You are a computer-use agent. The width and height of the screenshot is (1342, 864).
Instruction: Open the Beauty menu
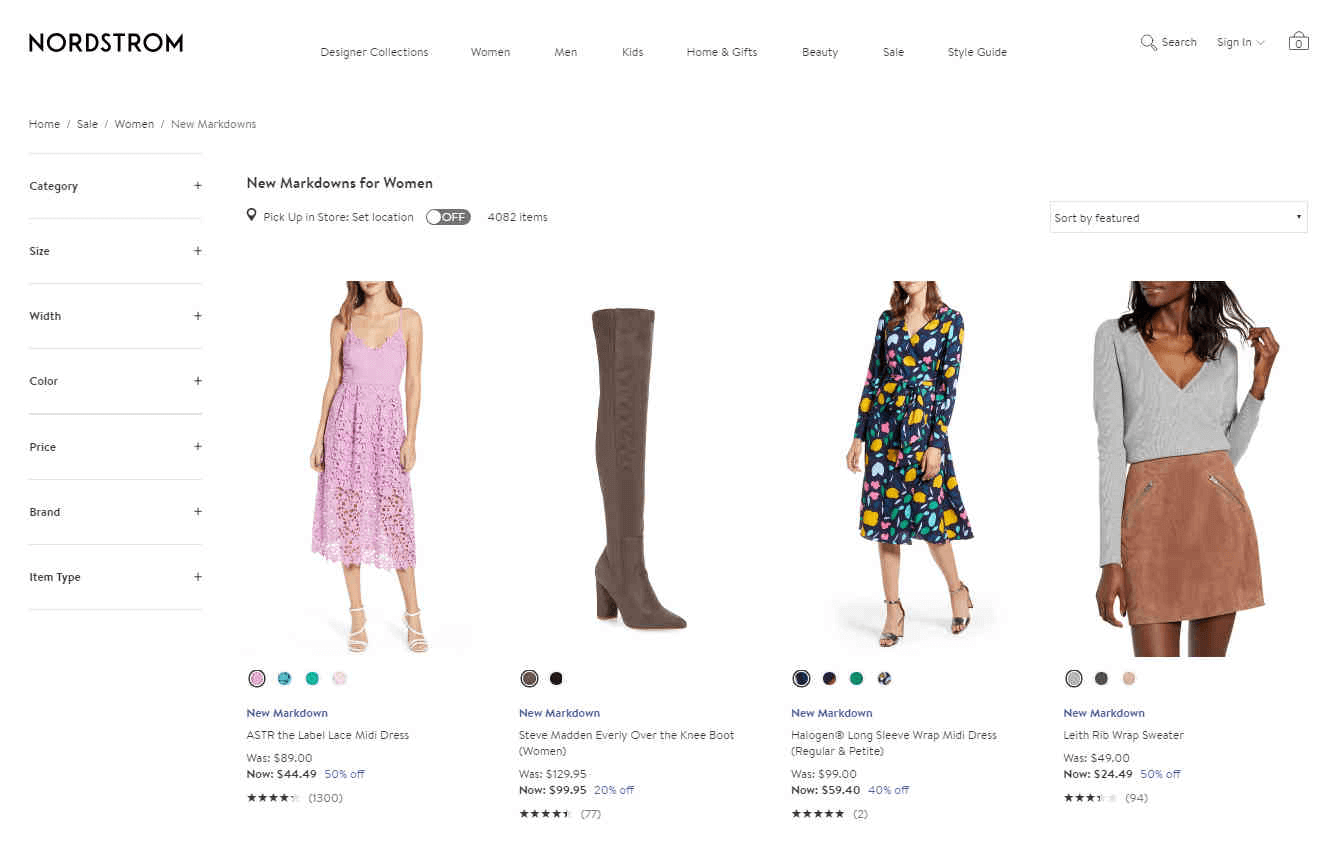820,52
